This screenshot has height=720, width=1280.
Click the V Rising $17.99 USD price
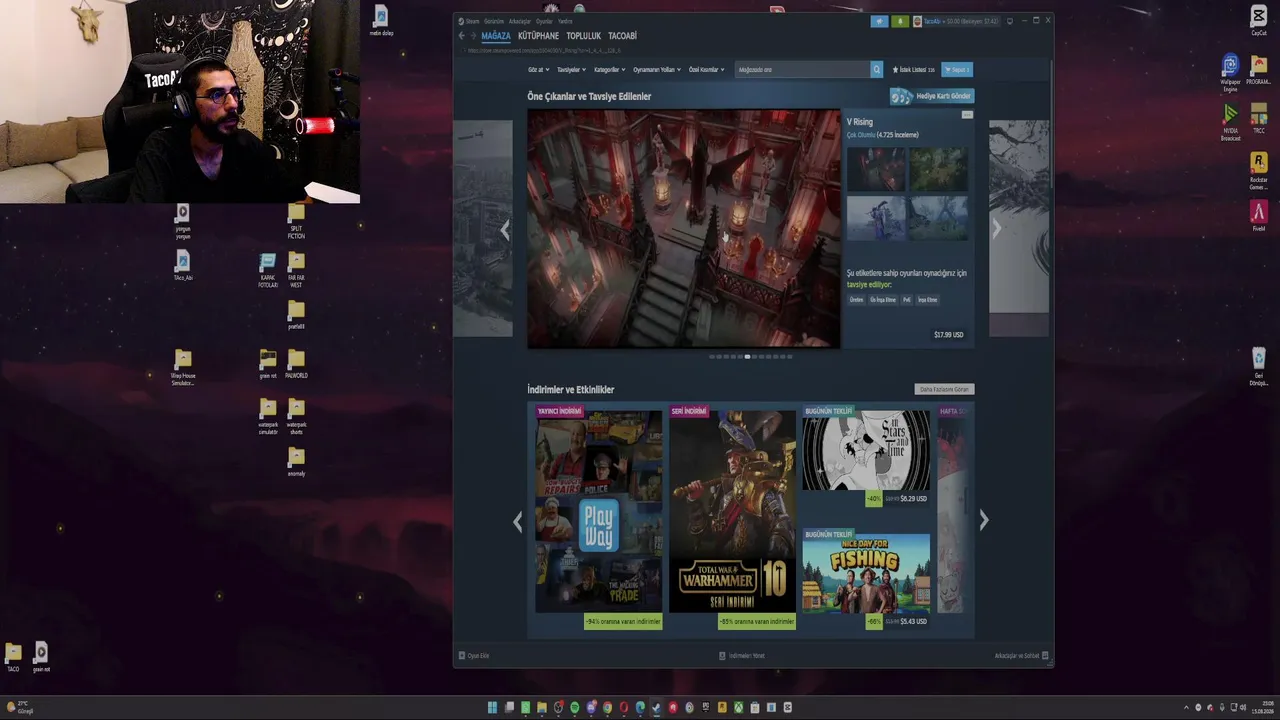pos(949,335)
